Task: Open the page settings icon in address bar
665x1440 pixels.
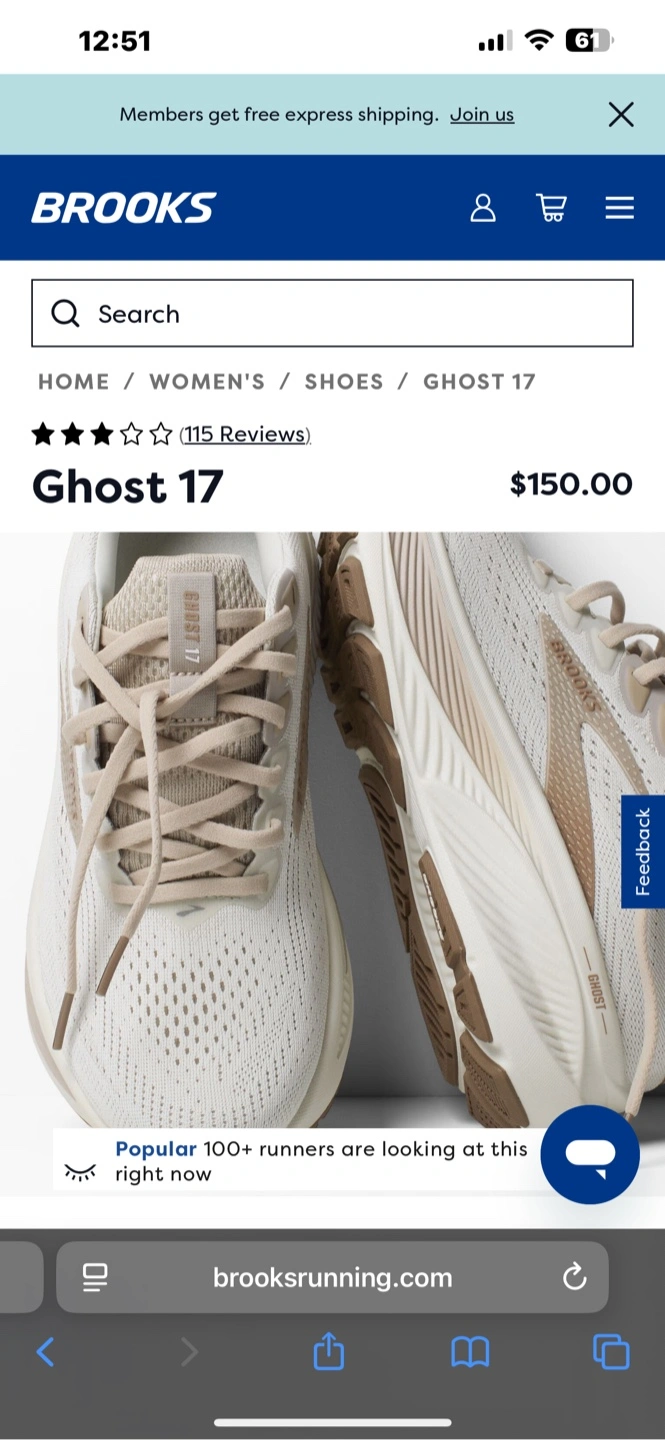Action: (95, 1277)
